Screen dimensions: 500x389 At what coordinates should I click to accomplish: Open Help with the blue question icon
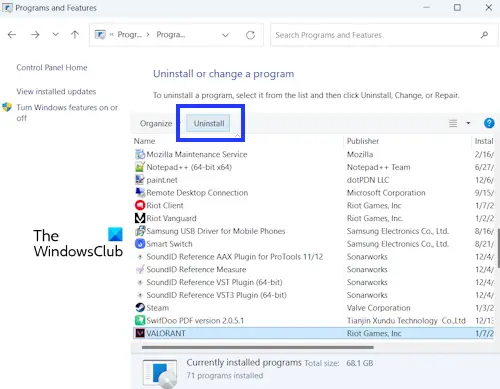489,123
